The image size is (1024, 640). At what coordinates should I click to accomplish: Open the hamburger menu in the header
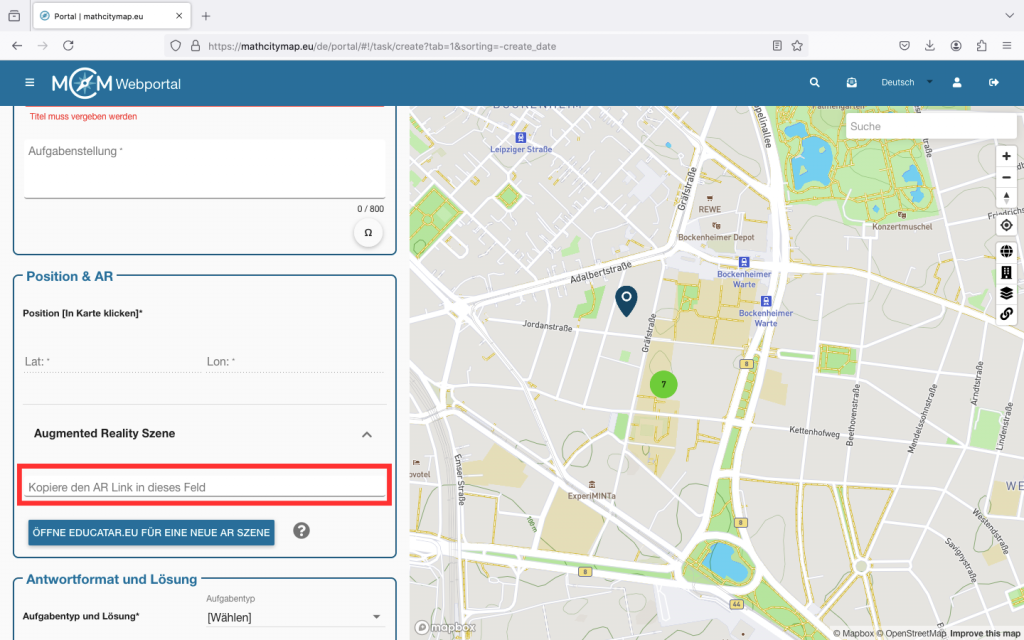tap(29, 83)
